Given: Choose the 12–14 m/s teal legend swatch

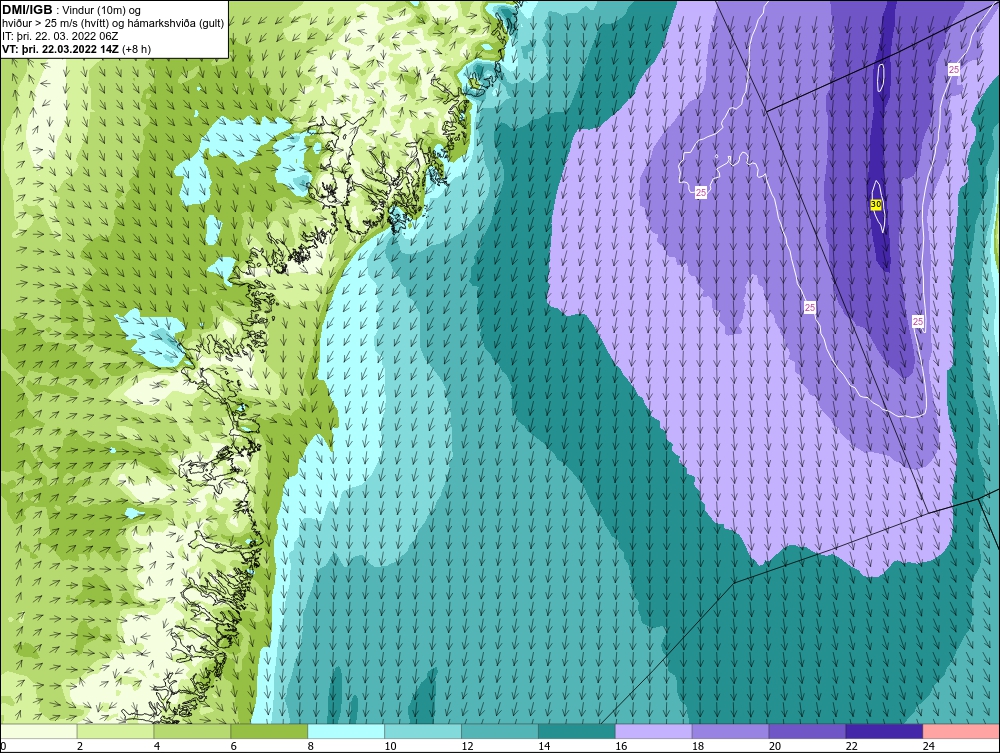Looking at the screenshot, I should (499, 731).
